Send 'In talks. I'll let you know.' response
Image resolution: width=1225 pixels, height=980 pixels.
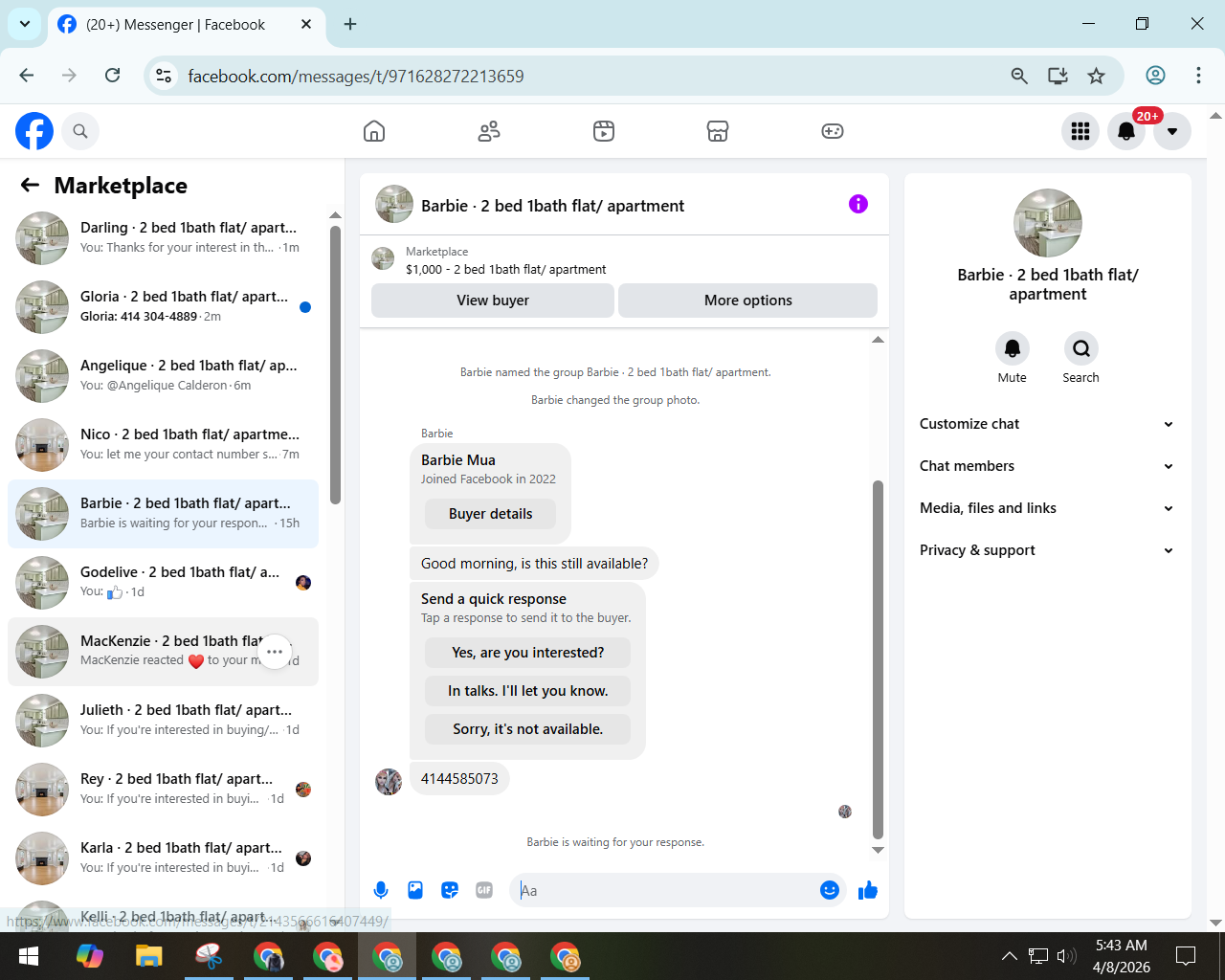[528, 691]
